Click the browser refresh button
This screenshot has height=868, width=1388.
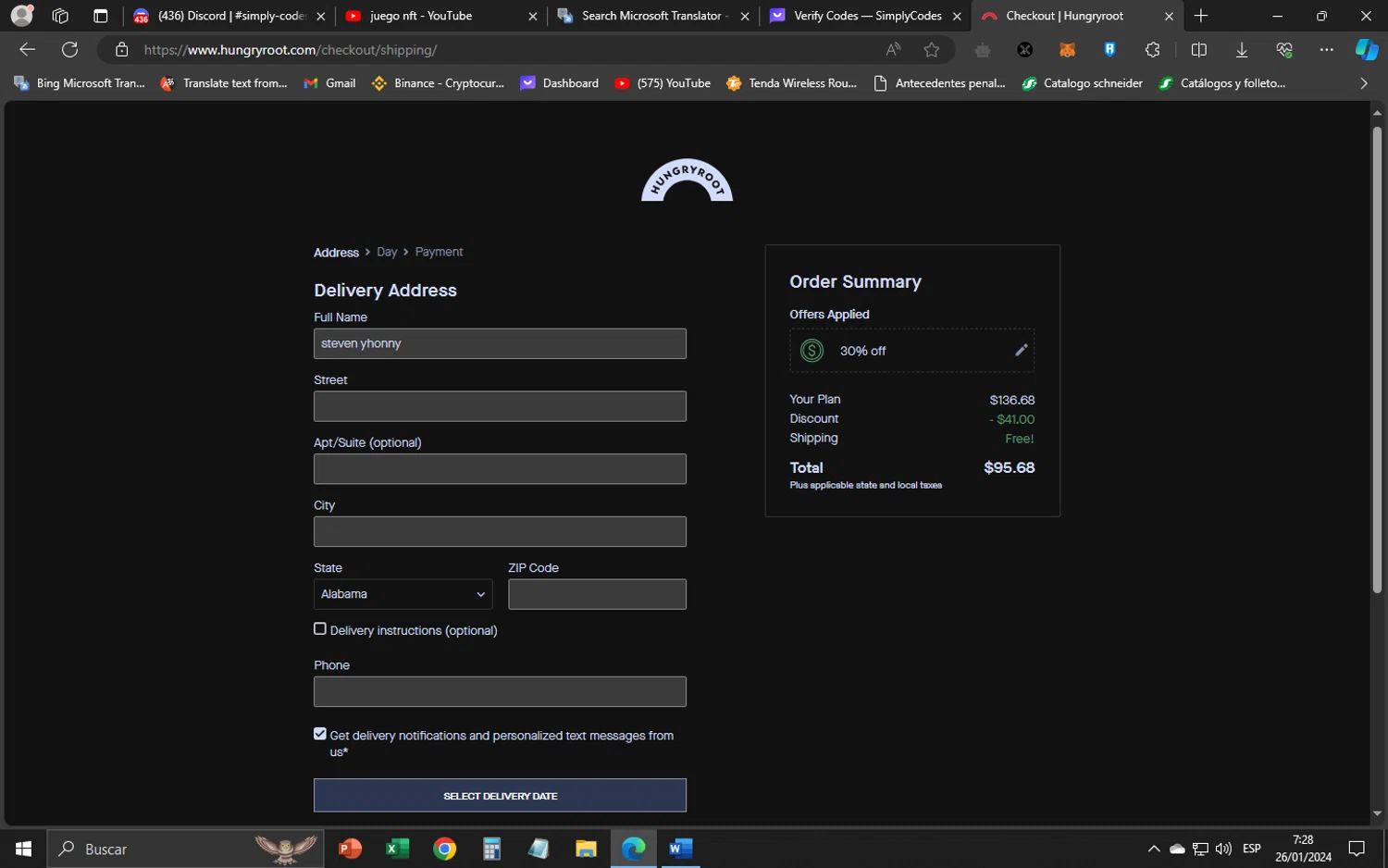pos(69,50)
